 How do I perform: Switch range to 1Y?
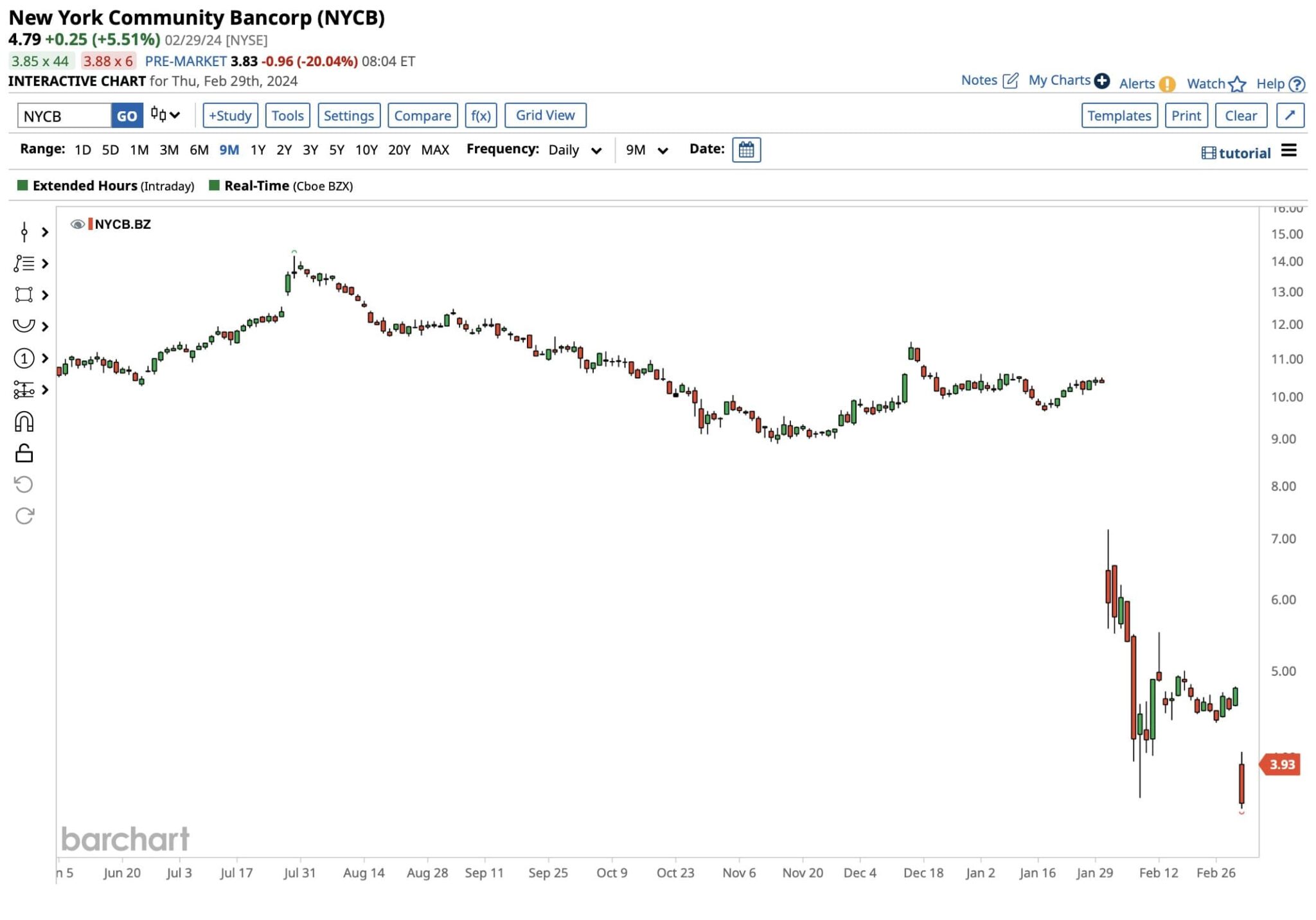click(x=258, y=150)
